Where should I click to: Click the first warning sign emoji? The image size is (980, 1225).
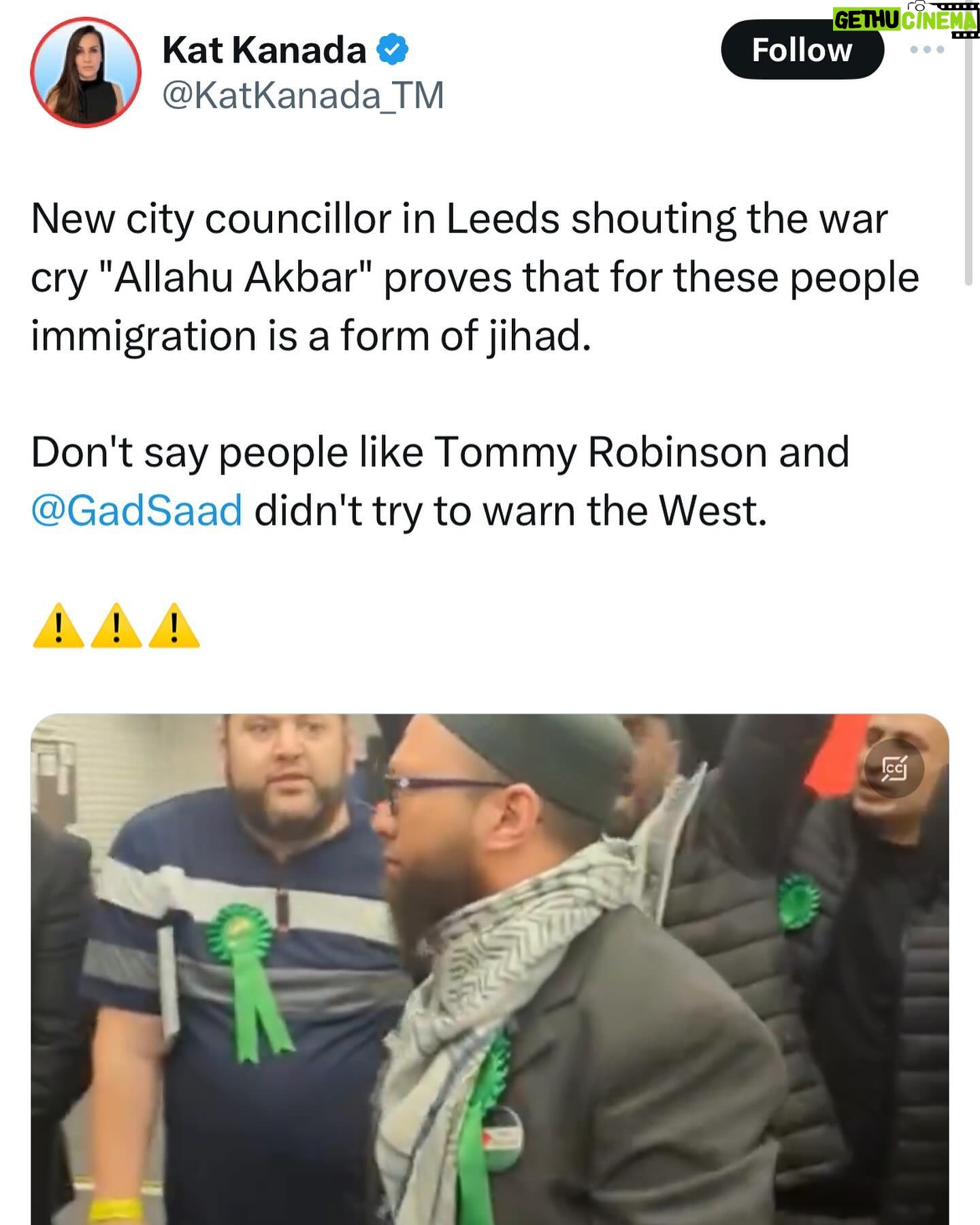coord(59,625)
